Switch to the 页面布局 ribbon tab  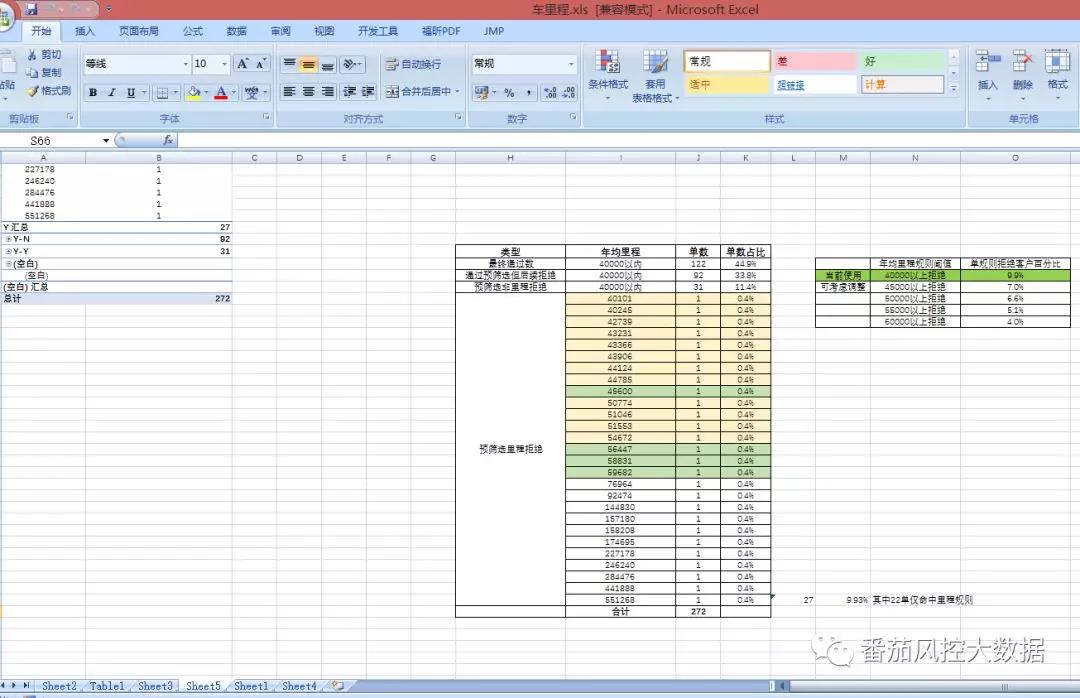click(x=138, y=31)
